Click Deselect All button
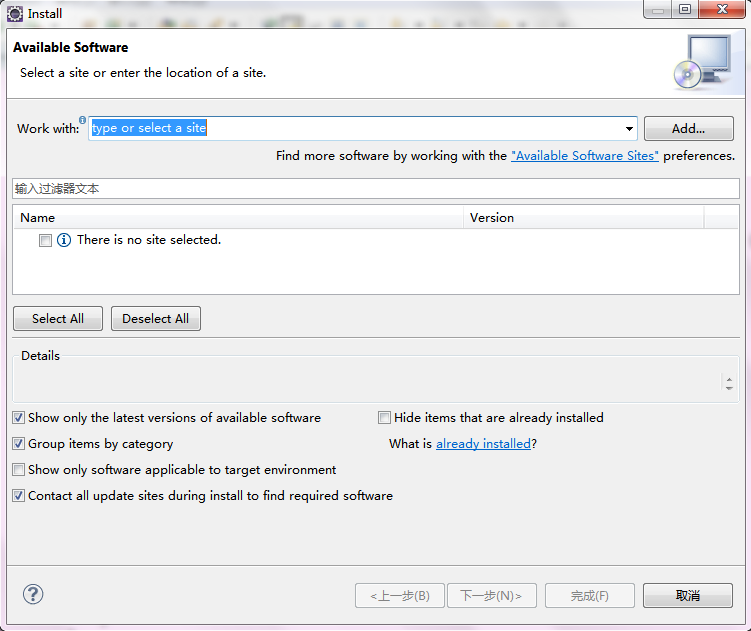The height and width of the screenshot is (631, 751). tap(156, 319)
